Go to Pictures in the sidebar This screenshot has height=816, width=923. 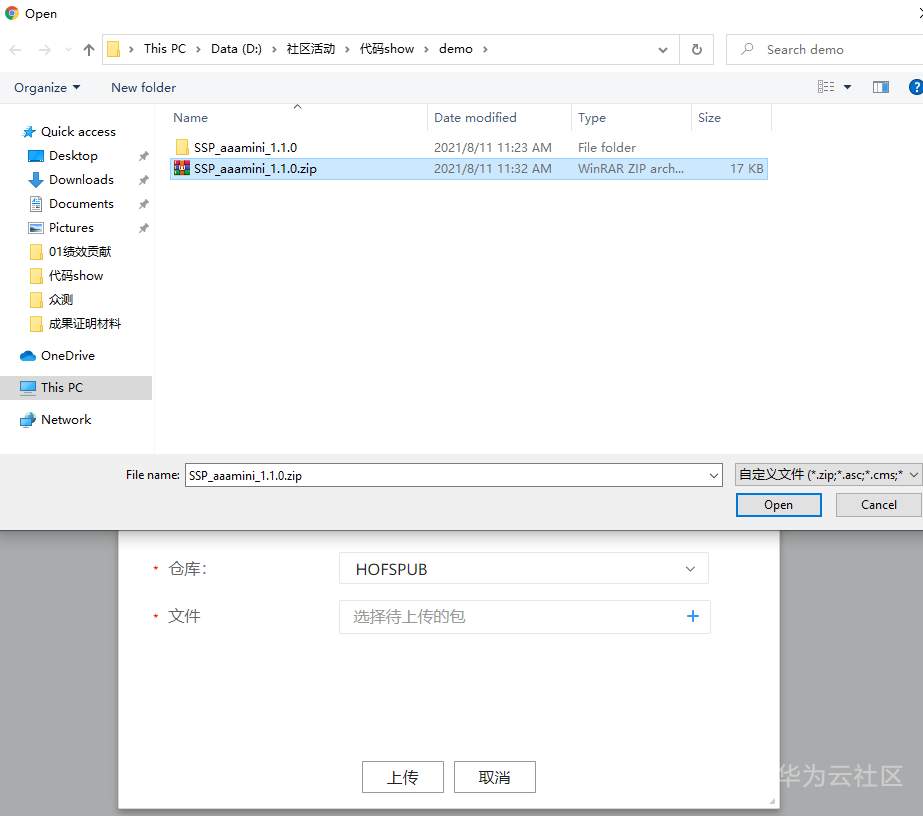pos(71,228)
